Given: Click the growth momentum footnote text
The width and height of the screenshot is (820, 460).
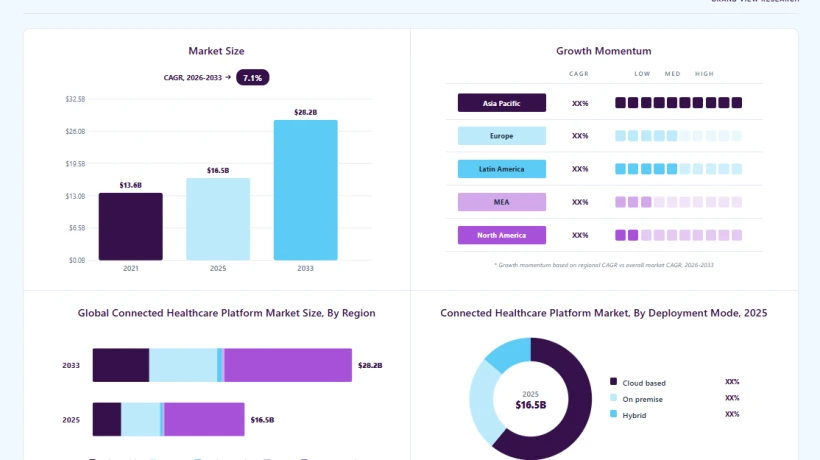Looking at the screenshot, I should (603, 265).
